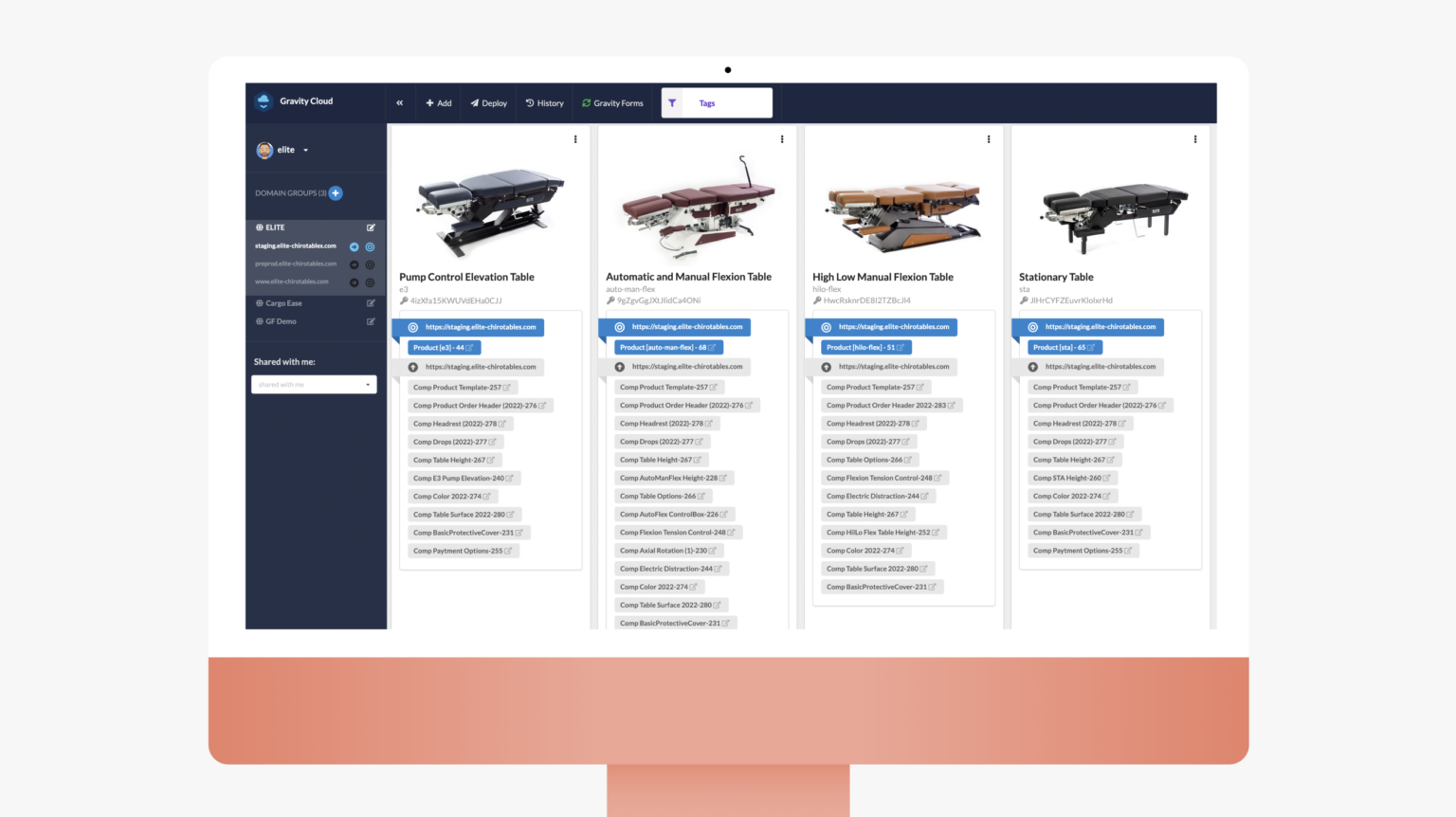Toggle the active radio icon beside staging.elite-chirotables.com
The width and height of the screenshot is (1456, 817).
370,247
